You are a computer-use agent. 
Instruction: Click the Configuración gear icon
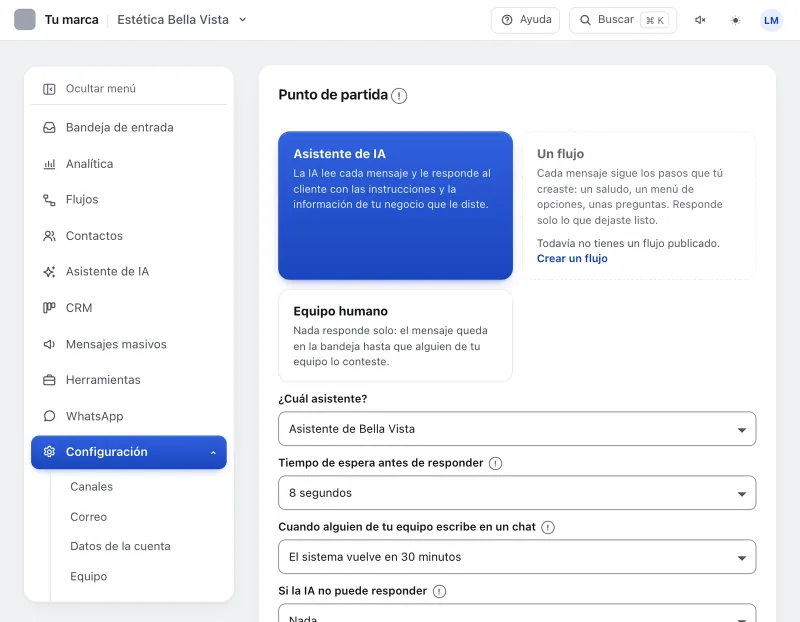click(49, 452)
